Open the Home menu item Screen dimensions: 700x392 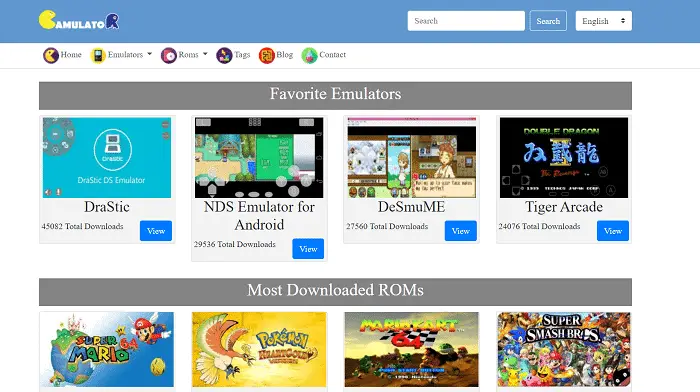pos(71,54)
